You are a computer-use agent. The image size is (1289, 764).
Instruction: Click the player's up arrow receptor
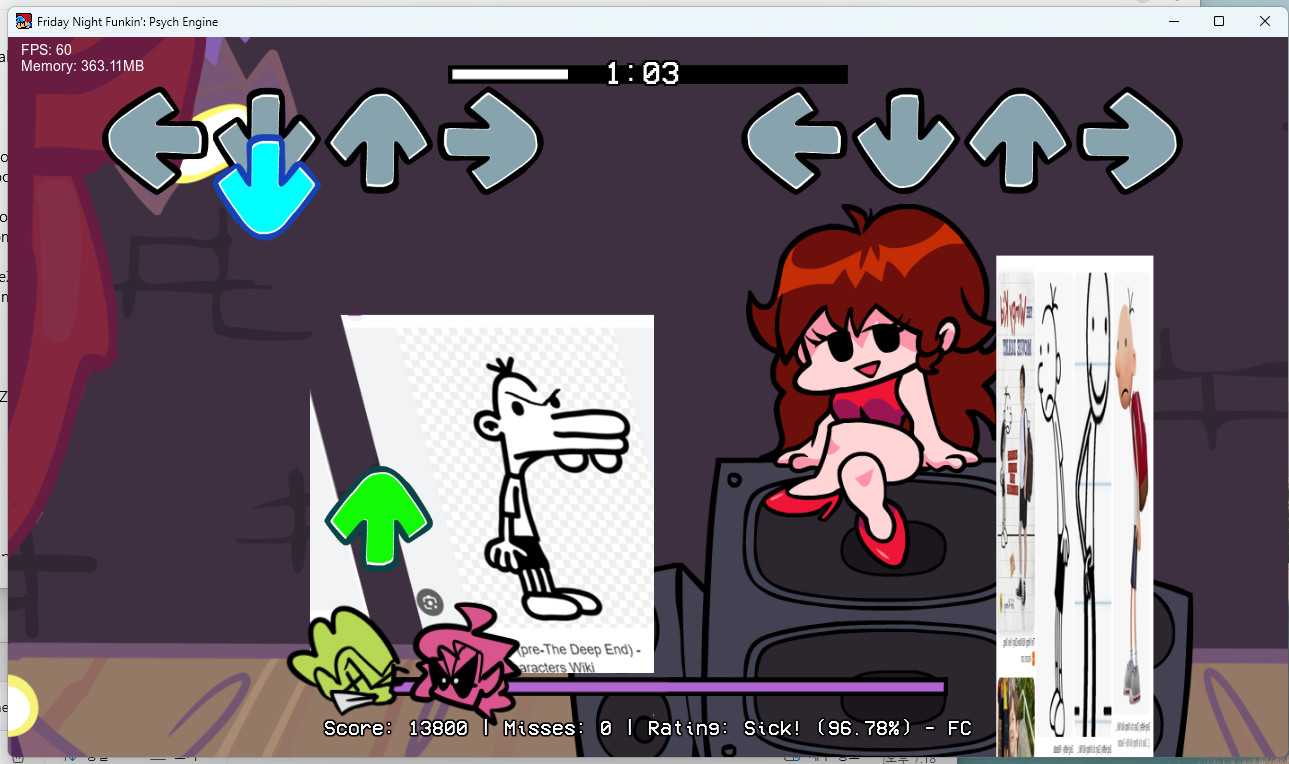click(1018, 141)
